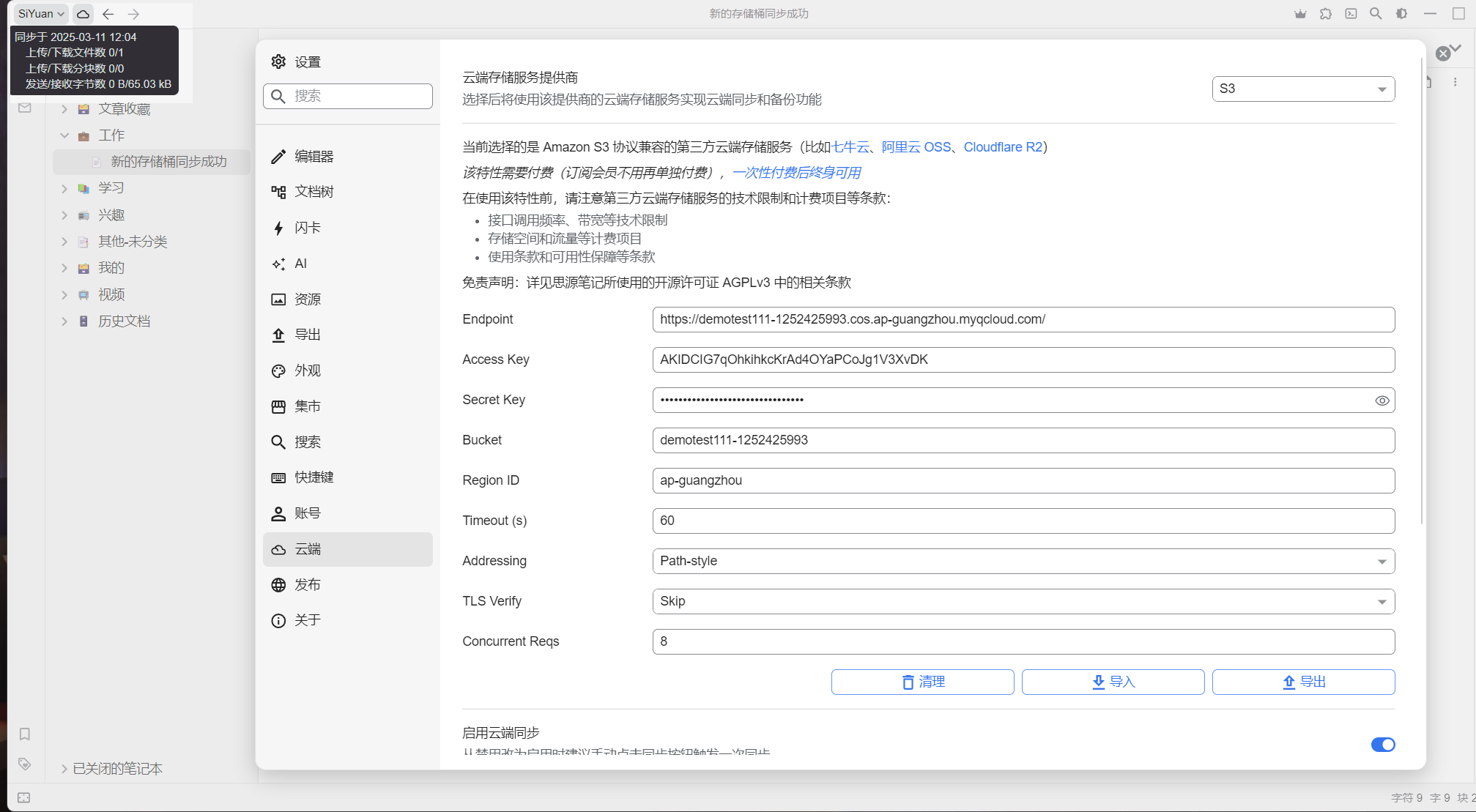Viewport: 1476px width, 812px height.
Task: Click the VIP crown icon
Action: (1300, 14)
